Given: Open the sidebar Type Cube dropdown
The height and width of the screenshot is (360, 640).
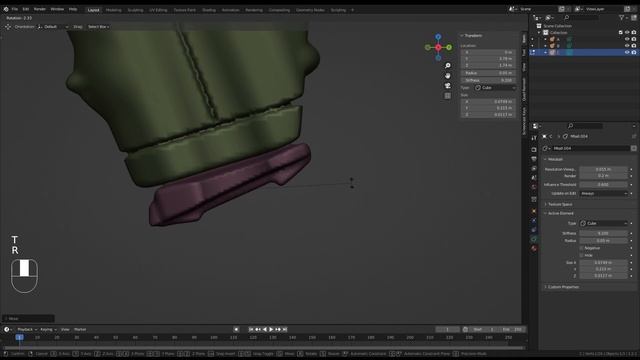Looking at the screenshot, I should pos(495,88).
